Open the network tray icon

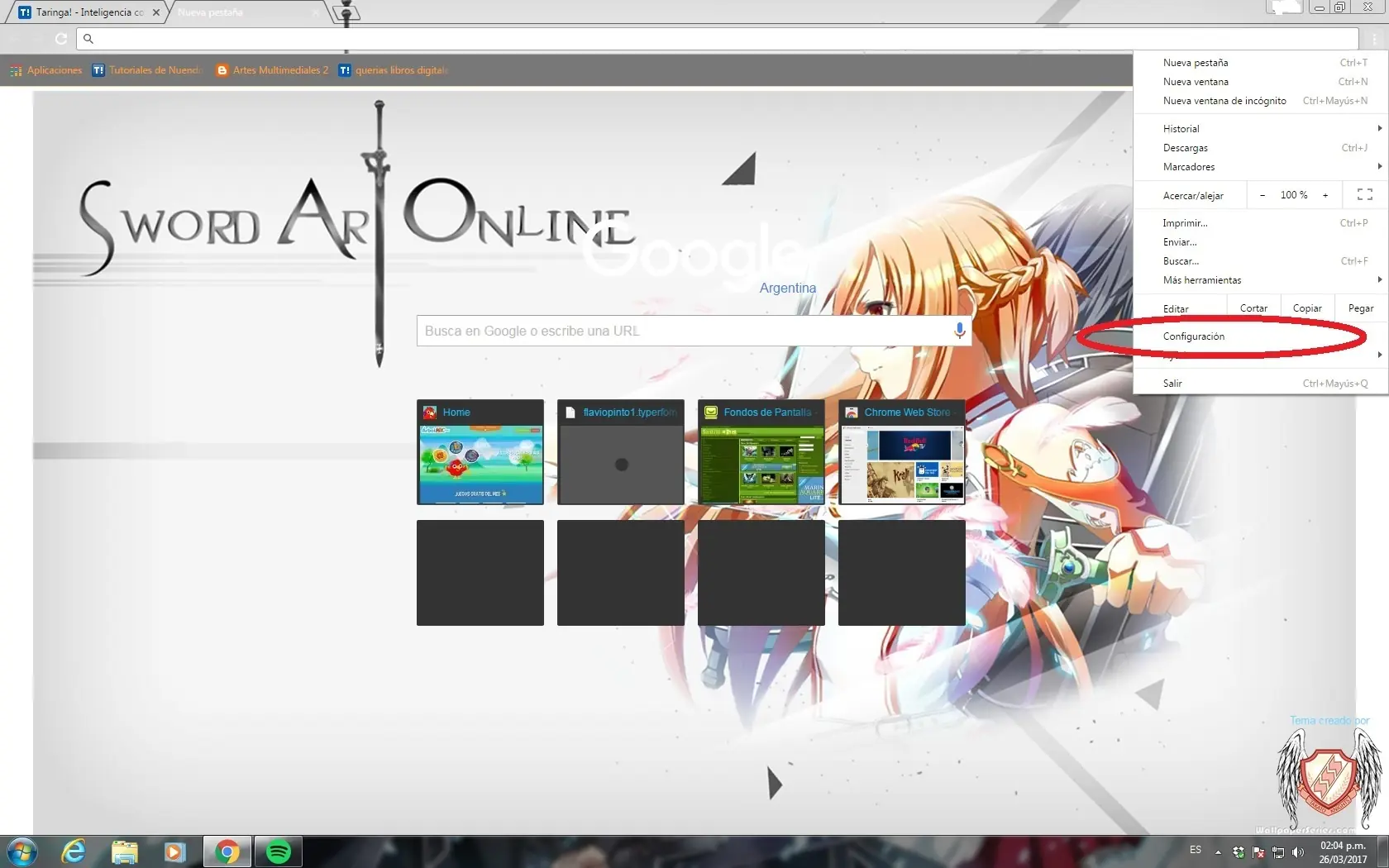tap(1278, 851)
